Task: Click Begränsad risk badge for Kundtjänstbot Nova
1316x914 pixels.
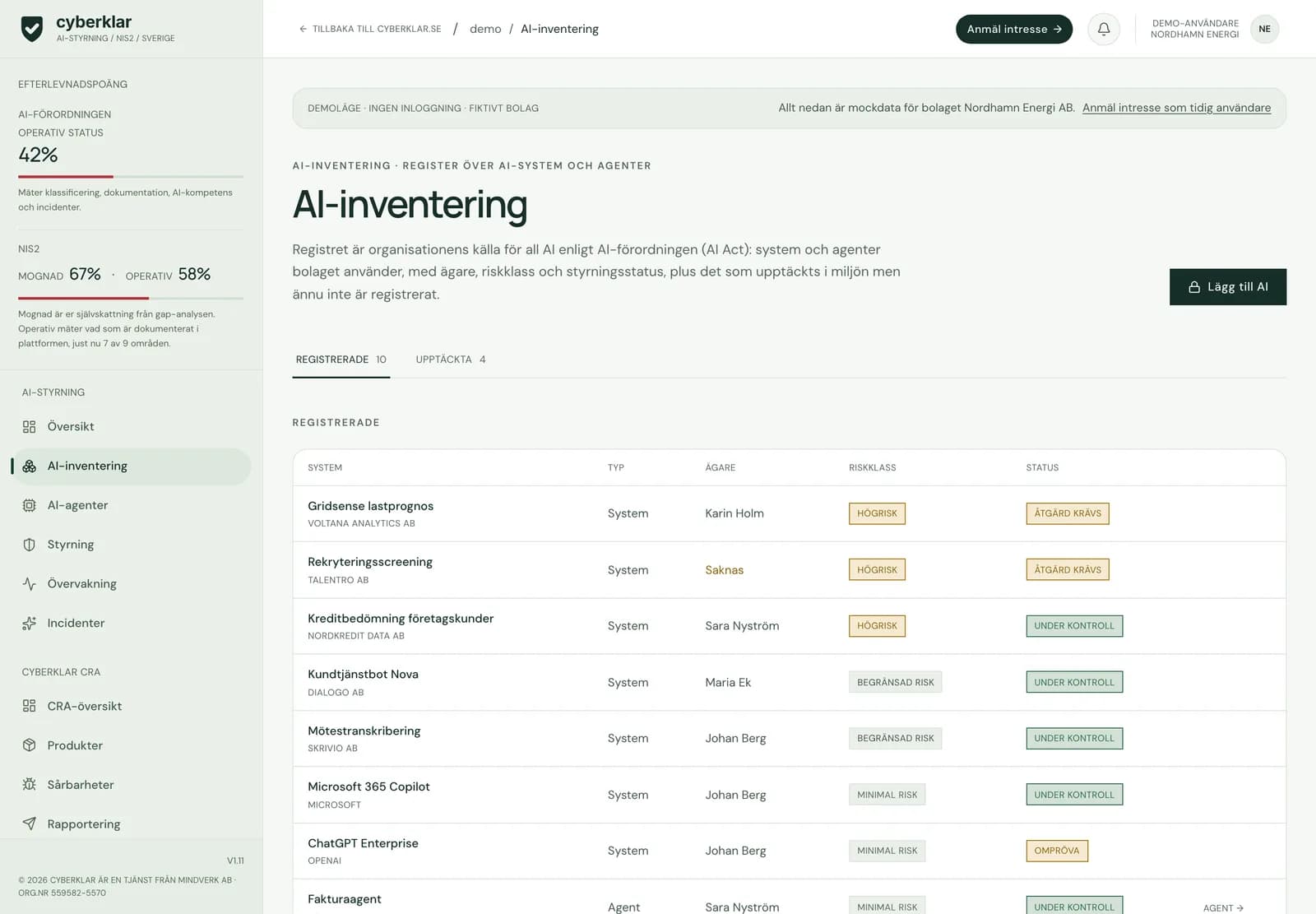Action: pyautogui.click(x=895, y=682)
